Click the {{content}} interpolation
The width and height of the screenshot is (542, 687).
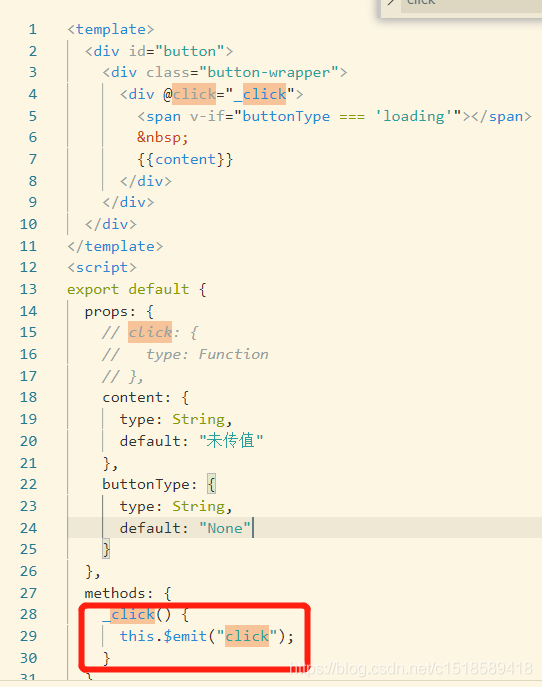(x=185, y=159)
